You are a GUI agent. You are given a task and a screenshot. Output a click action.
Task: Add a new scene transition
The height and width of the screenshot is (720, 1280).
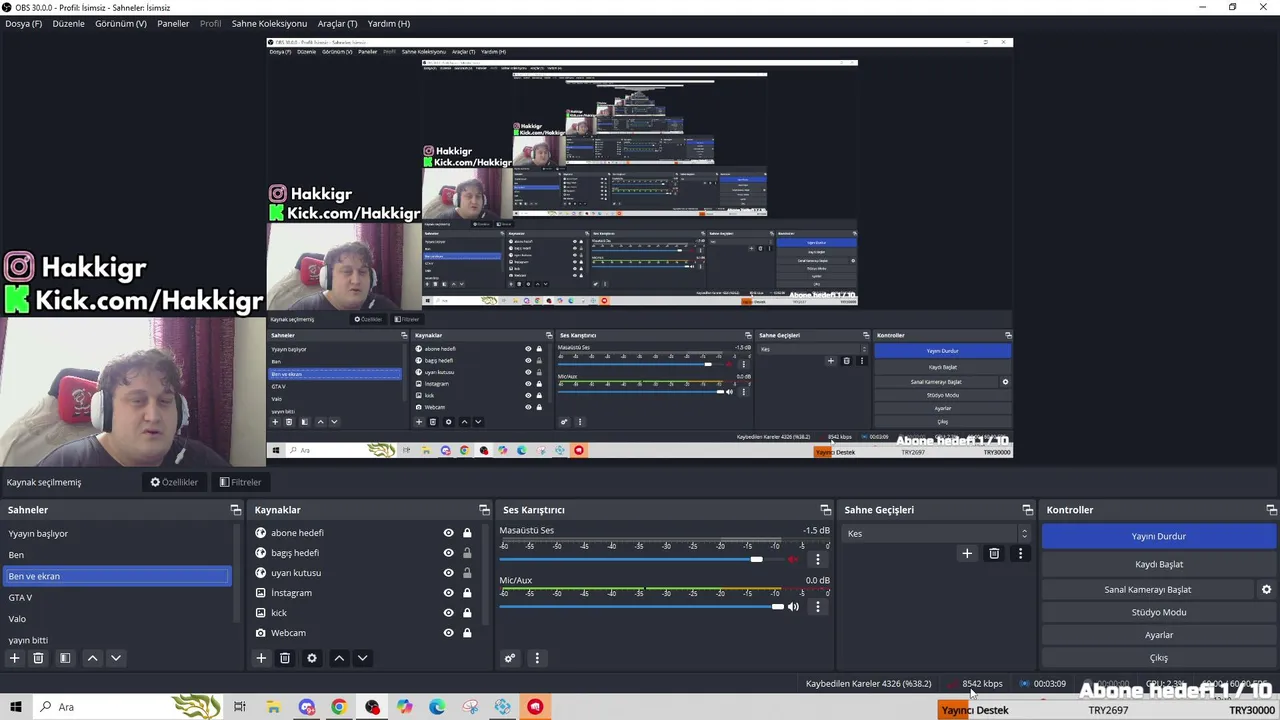click(967, 553)
